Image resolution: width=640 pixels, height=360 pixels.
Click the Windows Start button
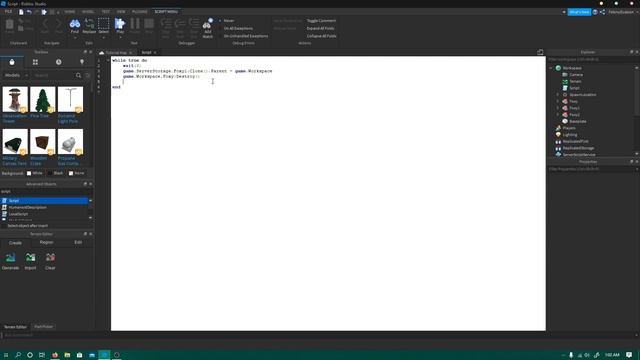click(x=6, y=355)
